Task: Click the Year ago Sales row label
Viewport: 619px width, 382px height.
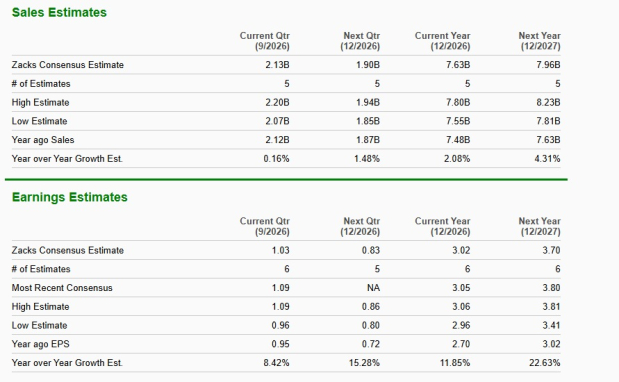Action: click(43, 140)
